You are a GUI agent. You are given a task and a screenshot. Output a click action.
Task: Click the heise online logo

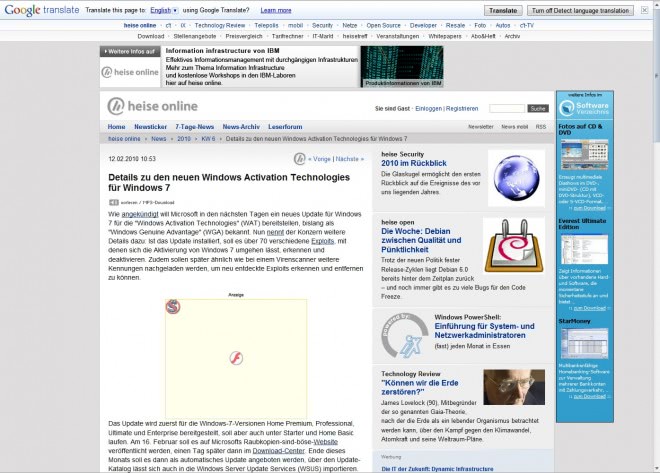pyautogui.click(x=152, y=107)
